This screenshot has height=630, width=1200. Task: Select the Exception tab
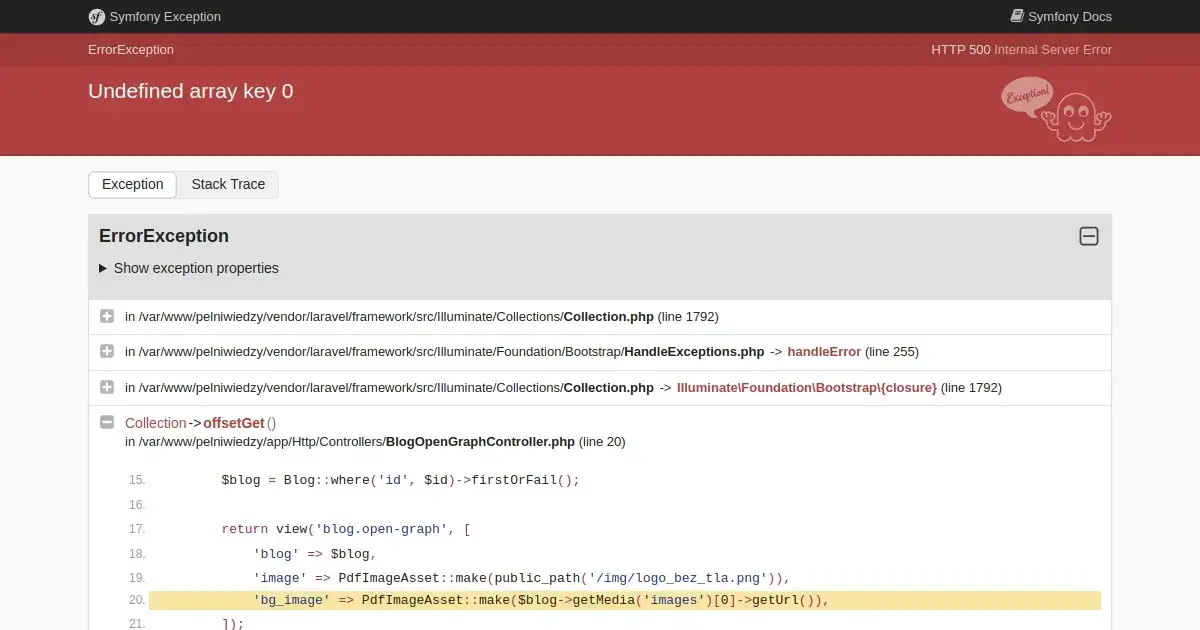(132, 184)
